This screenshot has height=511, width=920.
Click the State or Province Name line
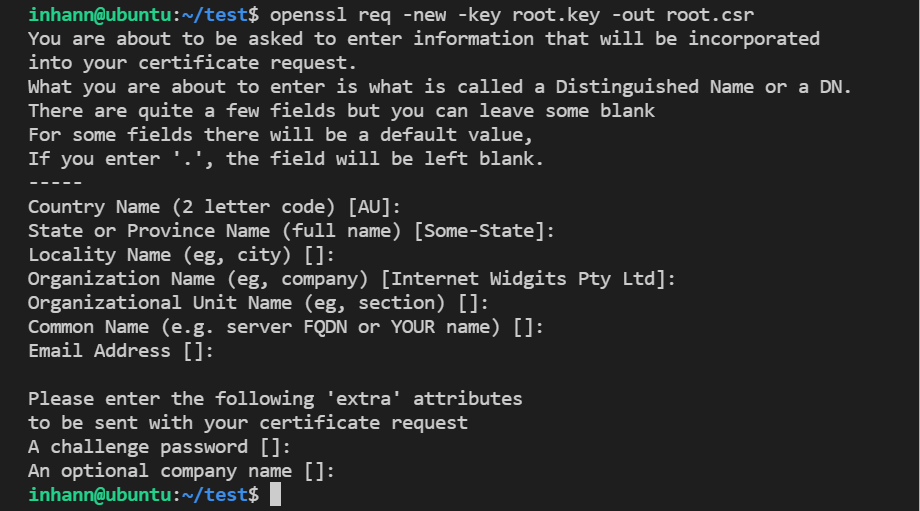[291, 231]
